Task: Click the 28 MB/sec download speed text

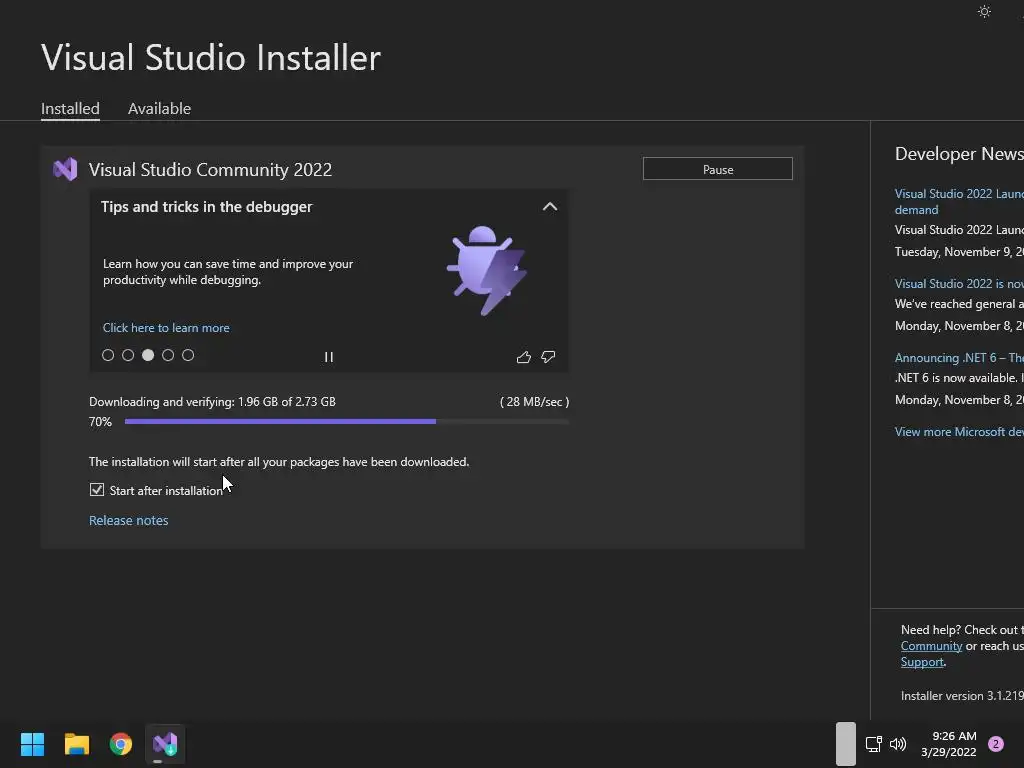Action: 534,402
